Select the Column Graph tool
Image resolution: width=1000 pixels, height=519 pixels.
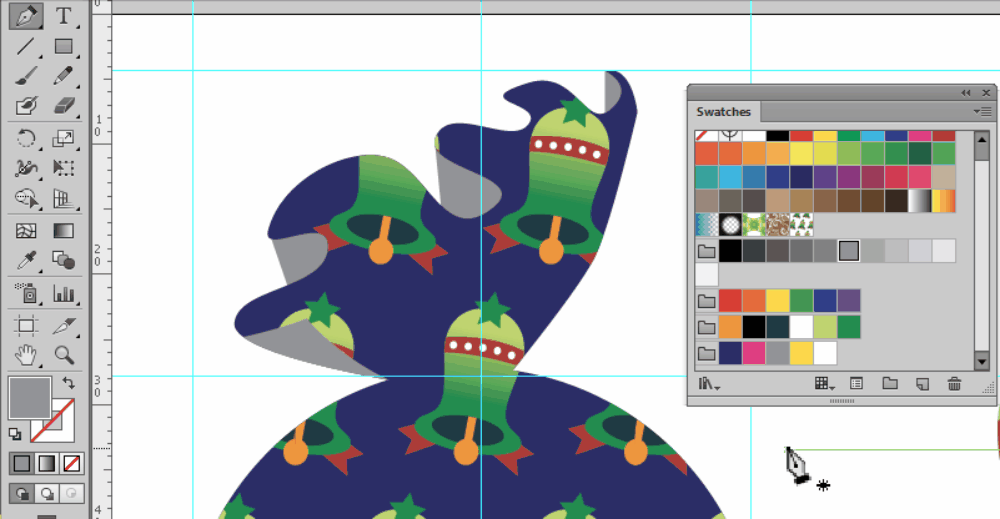(x=63, y=293)
